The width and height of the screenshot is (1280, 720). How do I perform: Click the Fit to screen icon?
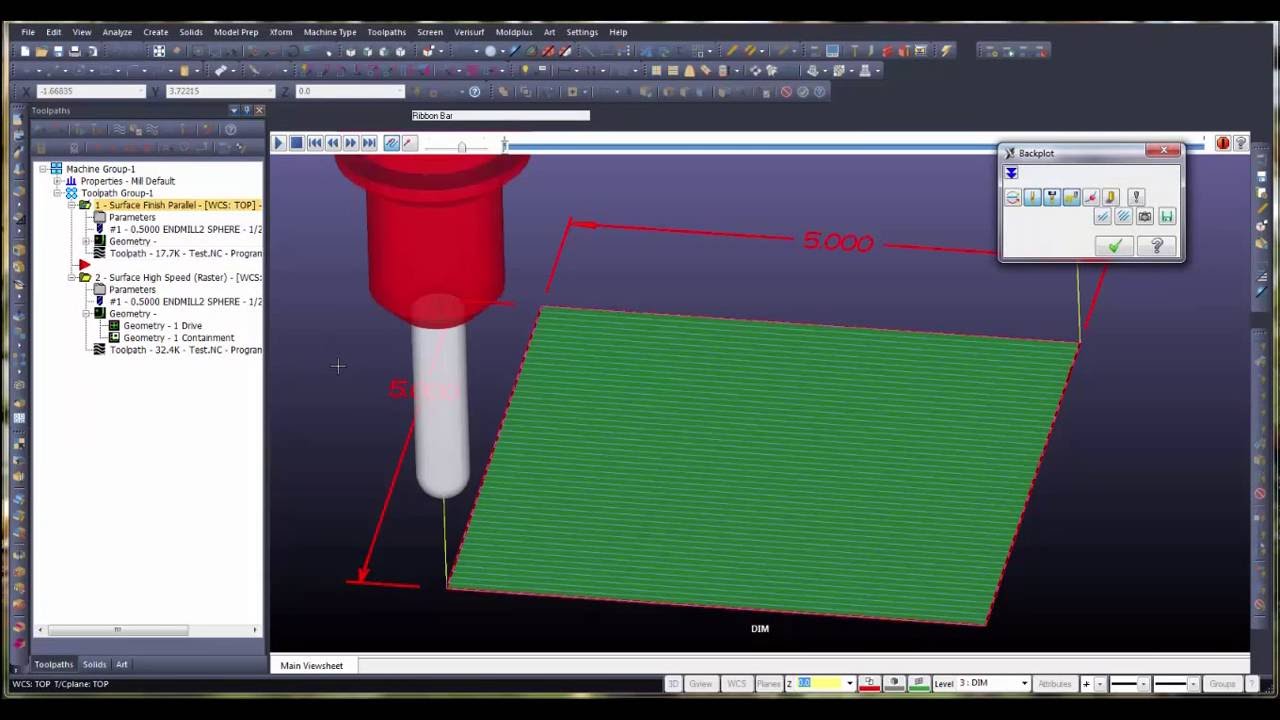(158, 51)
